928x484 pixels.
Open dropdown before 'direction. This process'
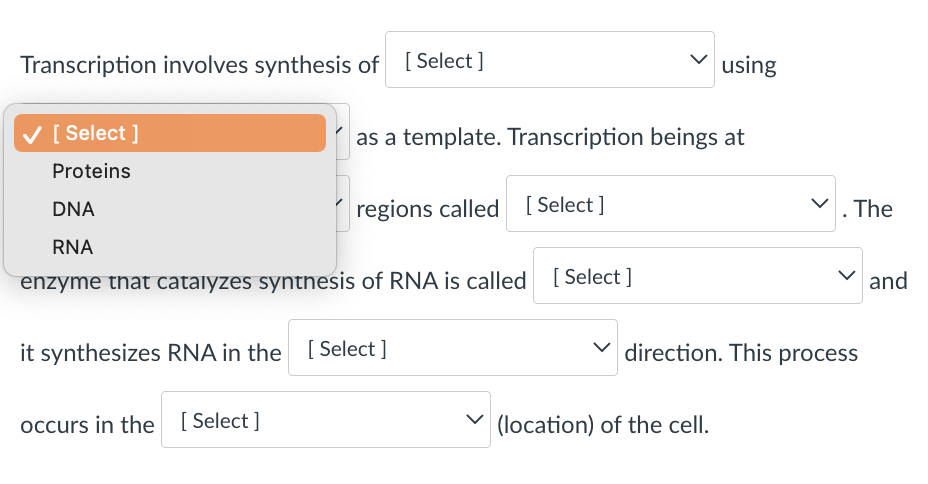pyautogui.click(x=452, y=348)
